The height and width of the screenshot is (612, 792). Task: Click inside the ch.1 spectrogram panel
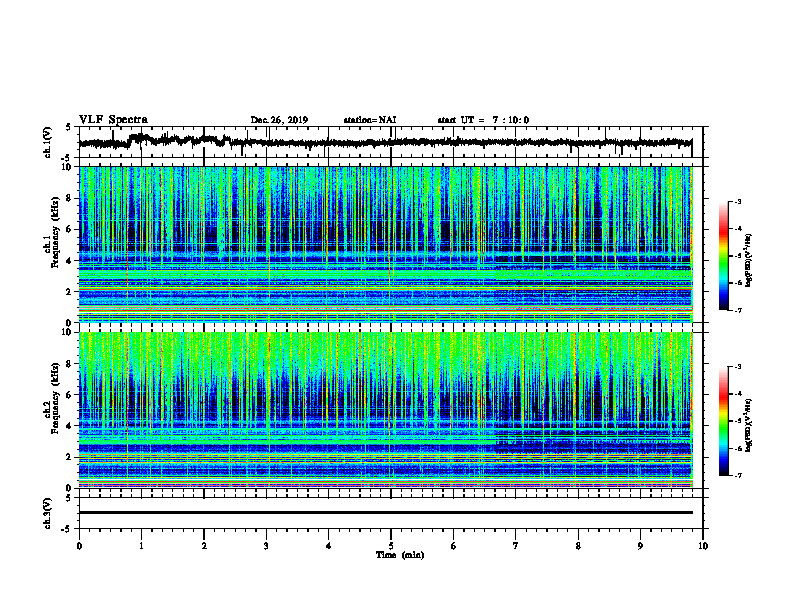tap(385, 244)
